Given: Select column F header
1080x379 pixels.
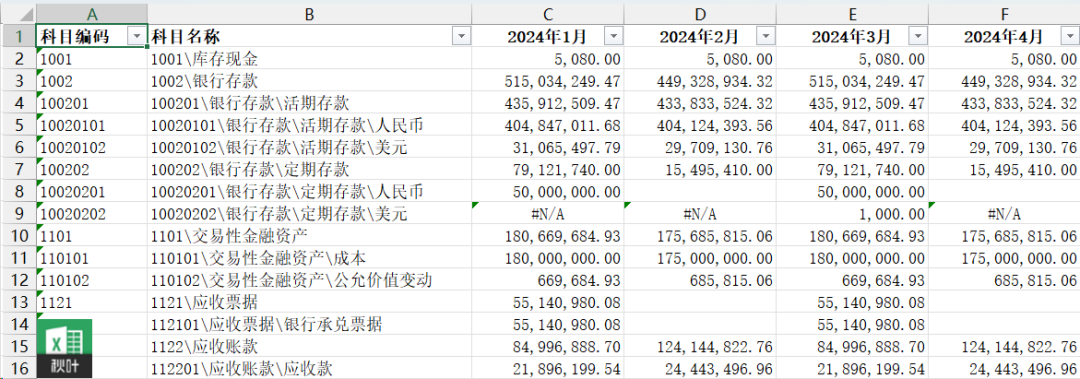Looking at the screenshot, I should click(x=1004, y=14).
